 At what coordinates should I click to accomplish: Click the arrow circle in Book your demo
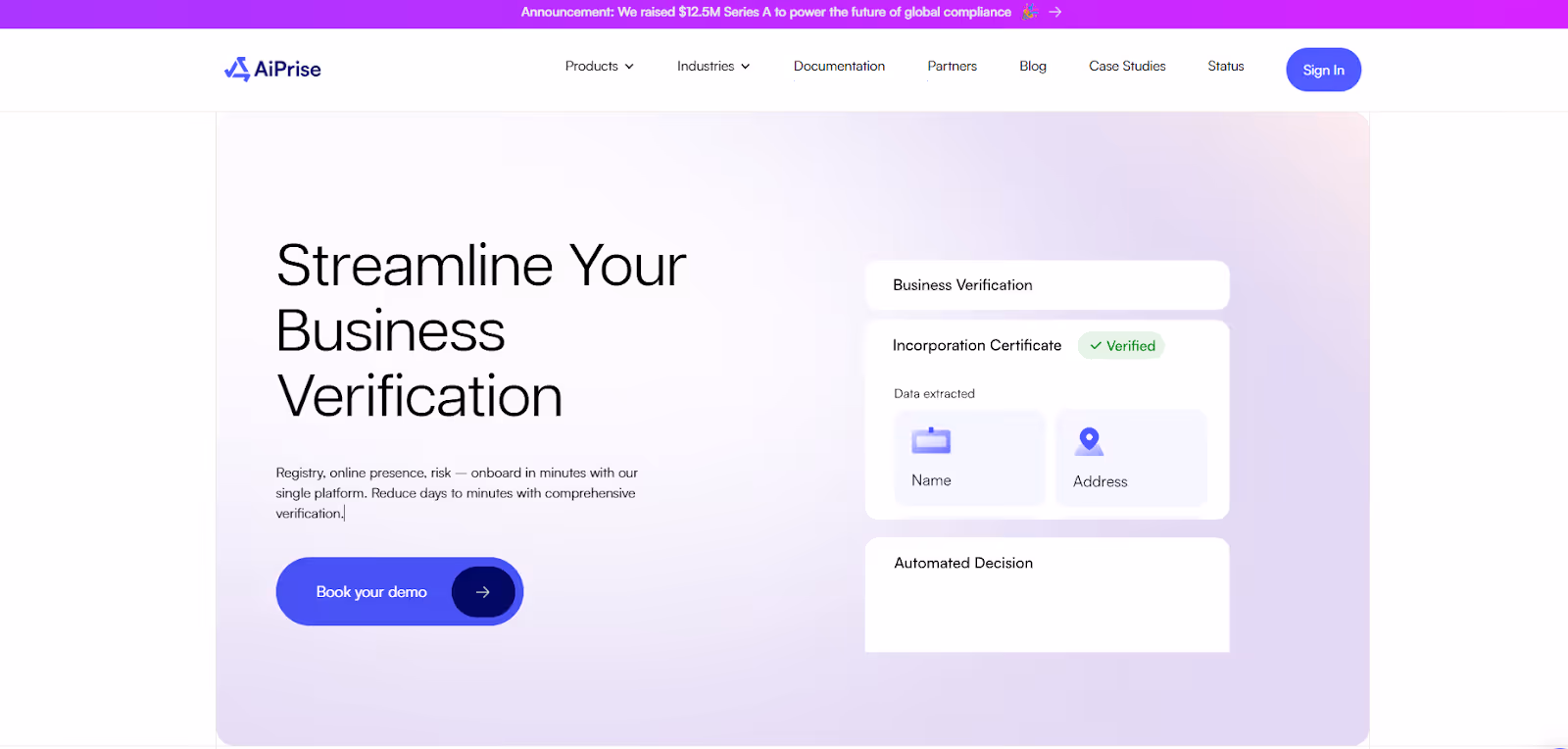coord(483,592)
